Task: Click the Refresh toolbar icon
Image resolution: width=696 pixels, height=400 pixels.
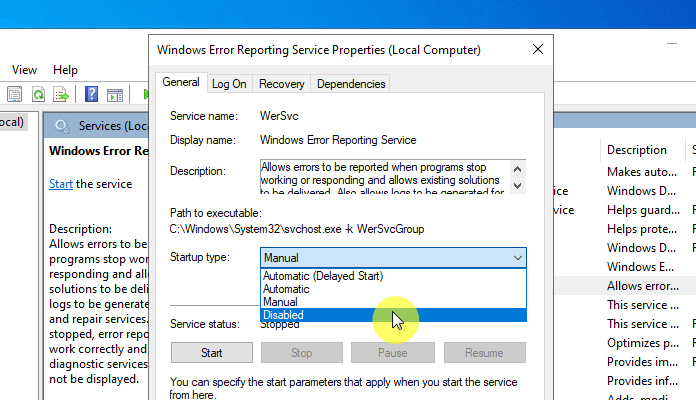Action: 39,94
